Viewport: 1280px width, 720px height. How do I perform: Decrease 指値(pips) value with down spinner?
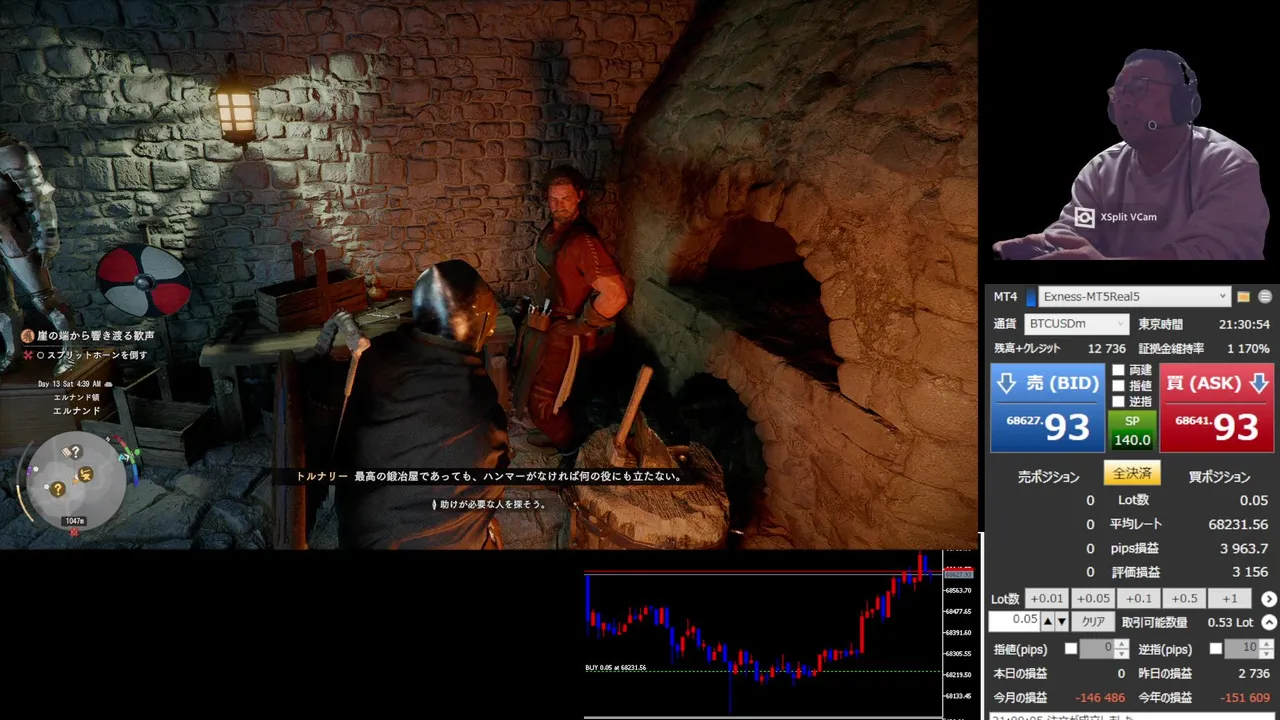point(1123,654)
